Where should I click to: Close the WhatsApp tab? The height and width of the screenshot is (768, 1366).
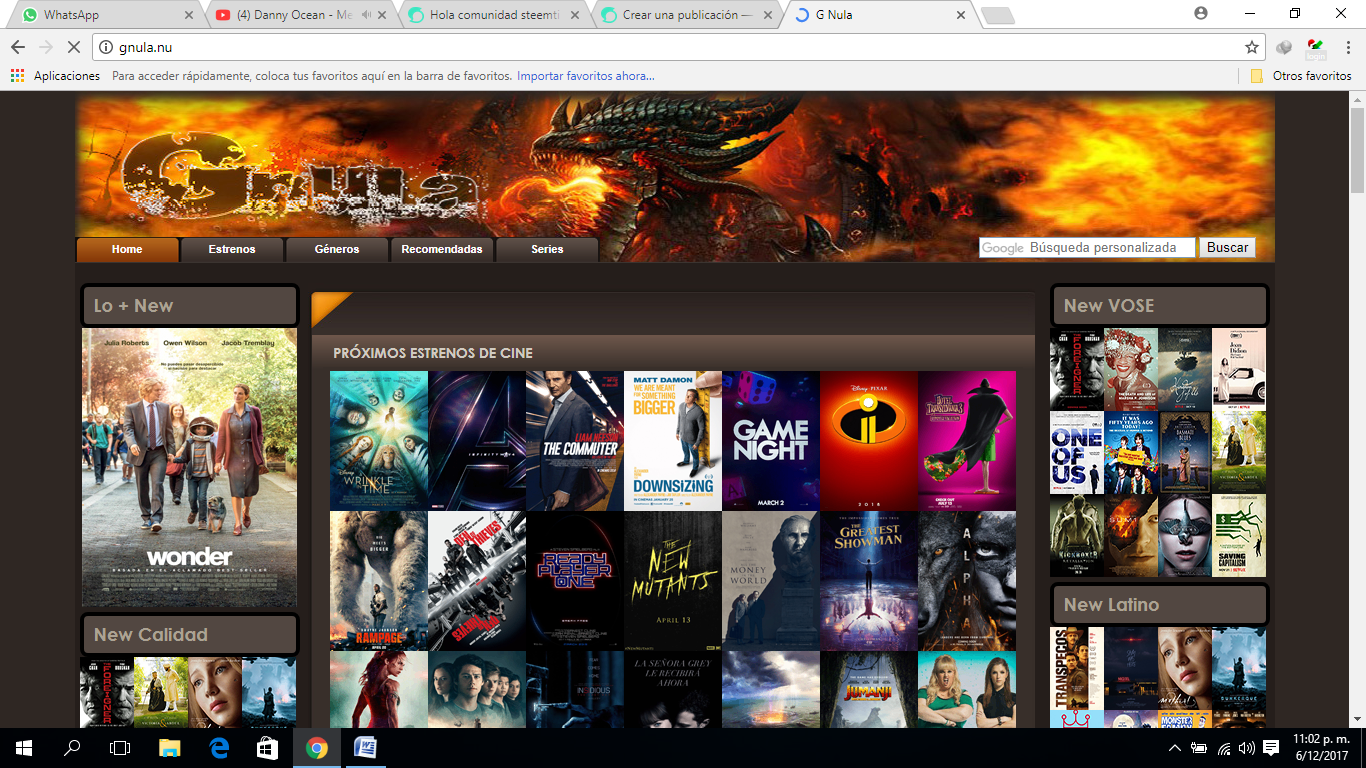[189, 15]
